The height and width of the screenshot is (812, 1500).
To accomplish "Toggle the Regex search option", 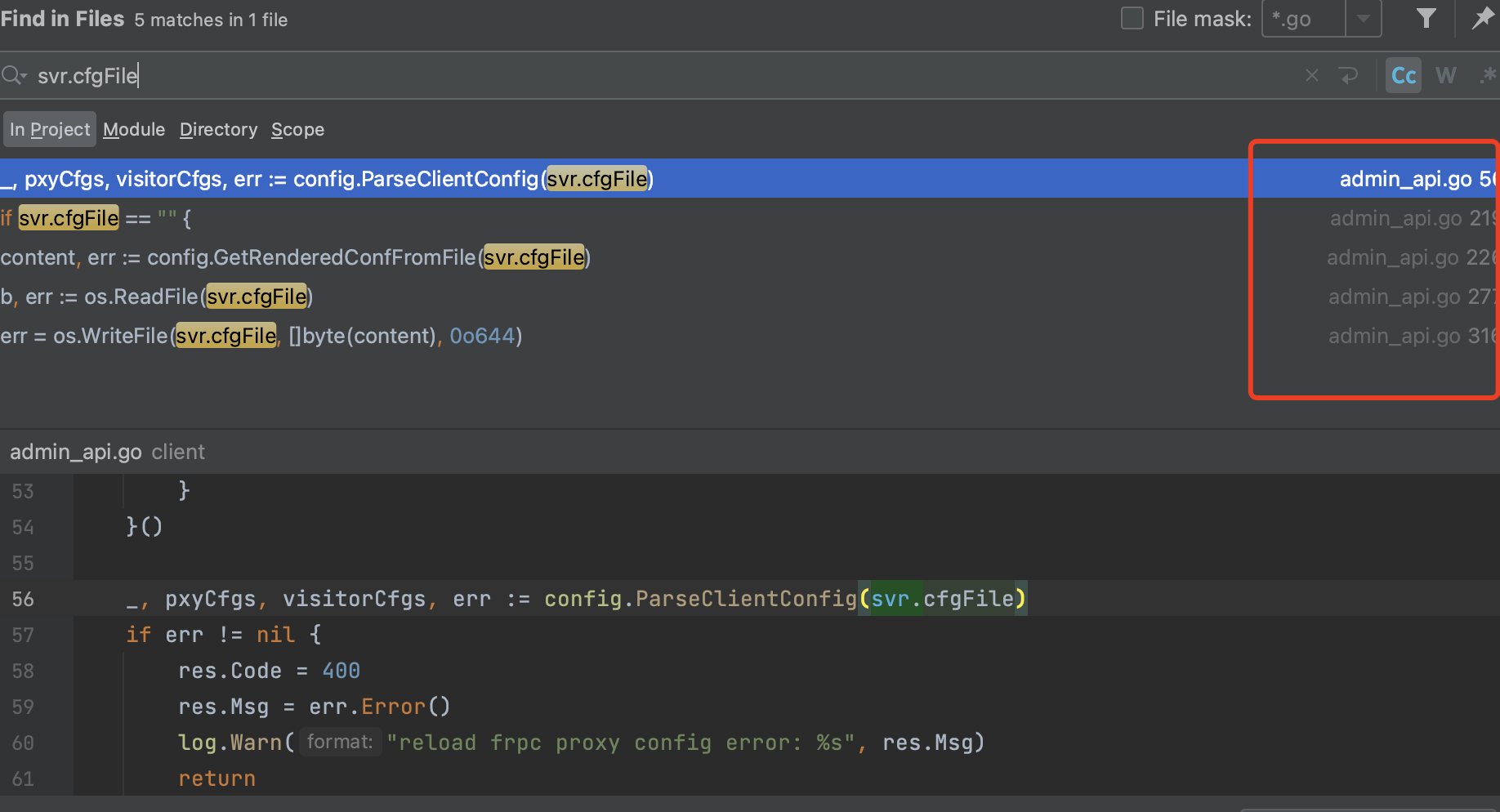I will click(1488, 75).
